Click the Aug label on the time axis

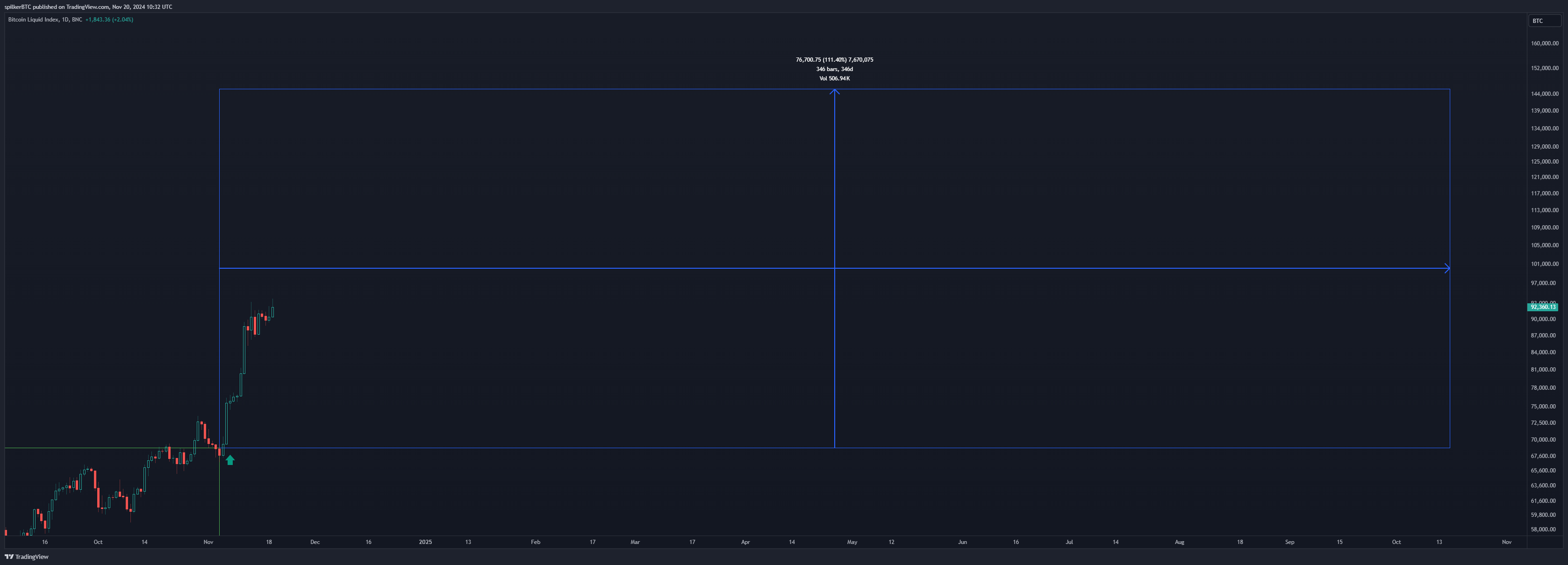click(x=1180, y=542)
